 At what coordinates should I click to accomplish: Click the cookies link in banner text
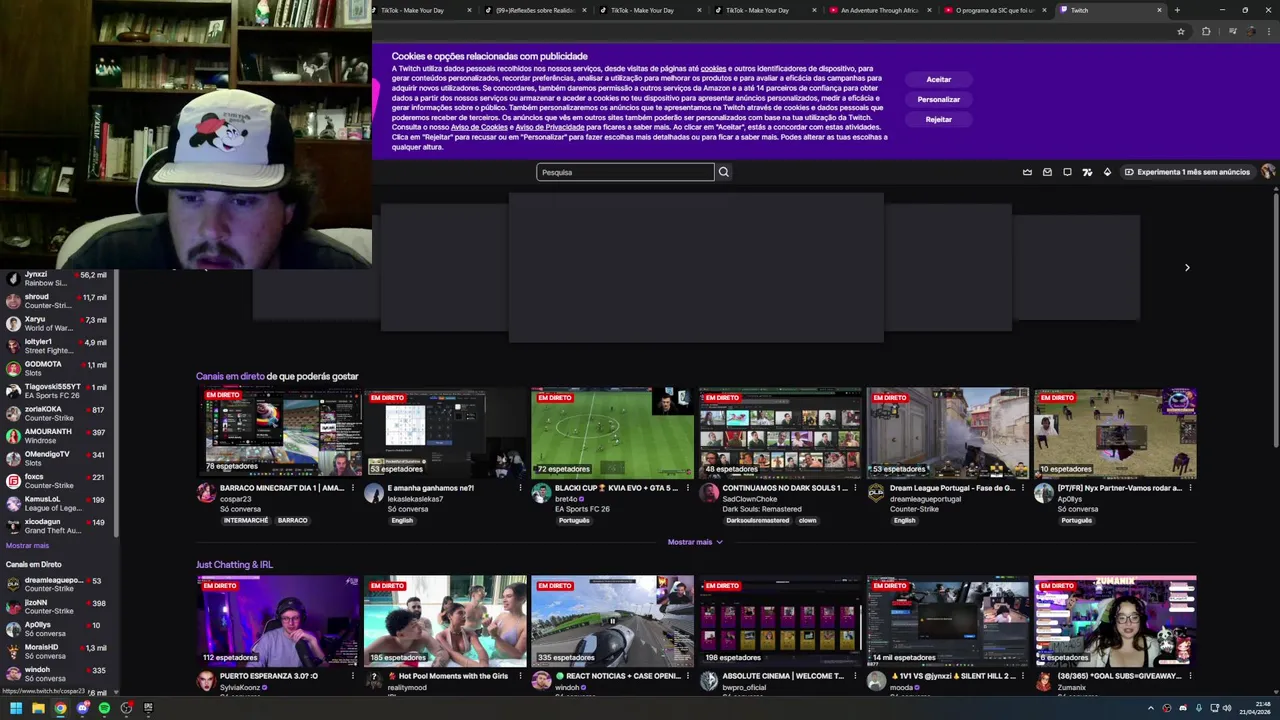713,69
